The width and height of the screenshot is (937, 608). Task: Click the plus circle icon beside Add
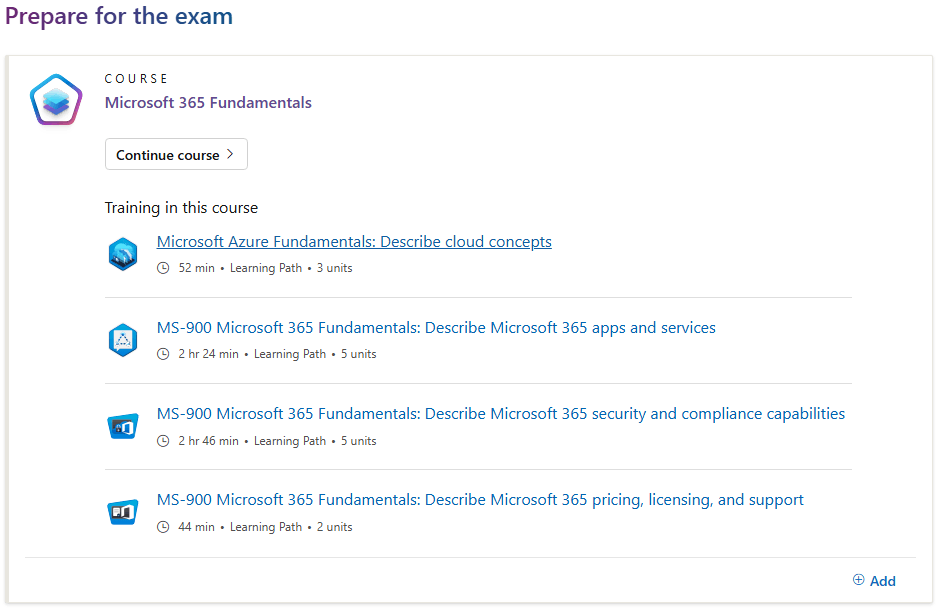point(858,579)
